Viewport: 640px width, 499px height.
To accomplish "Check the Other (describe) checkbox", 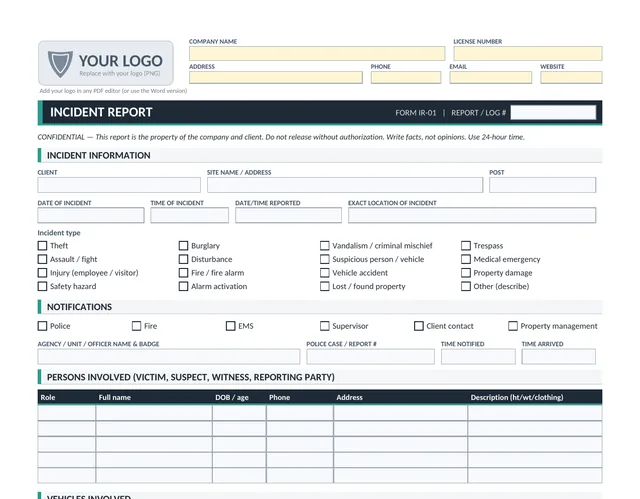I will pos(466,286).
